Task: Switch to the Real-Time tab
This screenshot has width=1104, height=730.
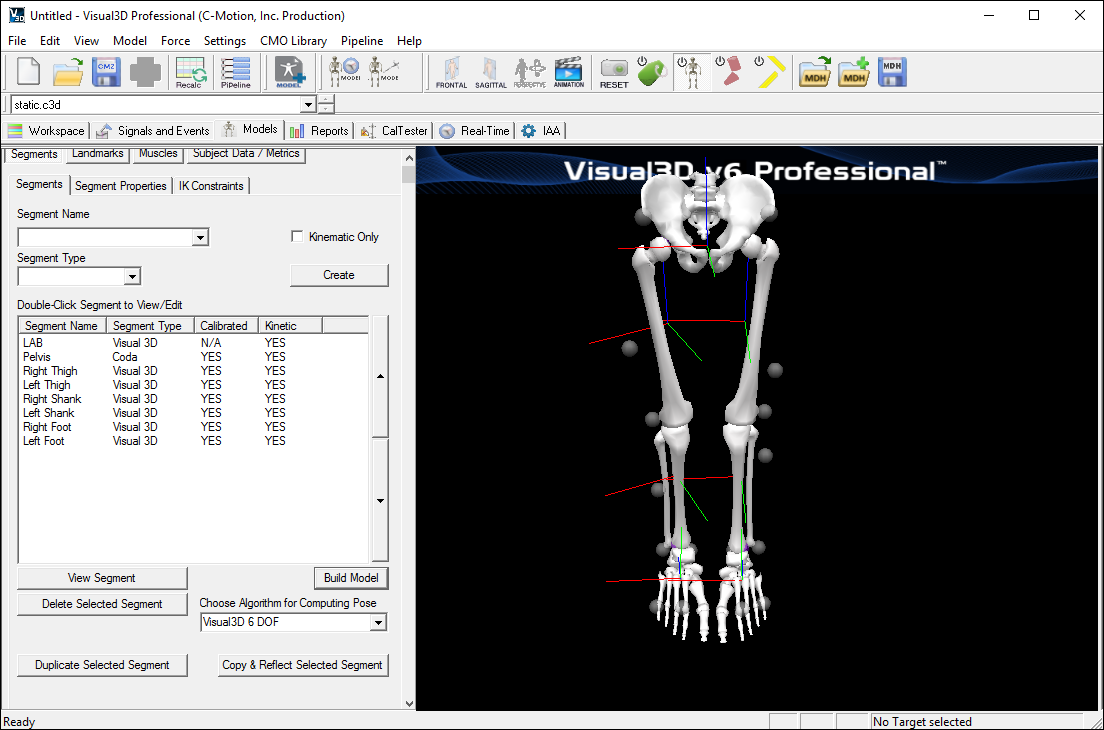Action: coord(475,131)
